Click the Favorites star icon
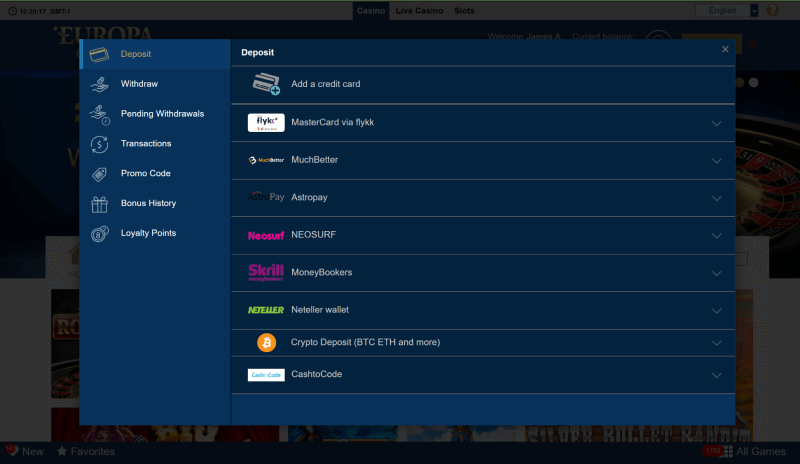 click(x=62, y=451)
